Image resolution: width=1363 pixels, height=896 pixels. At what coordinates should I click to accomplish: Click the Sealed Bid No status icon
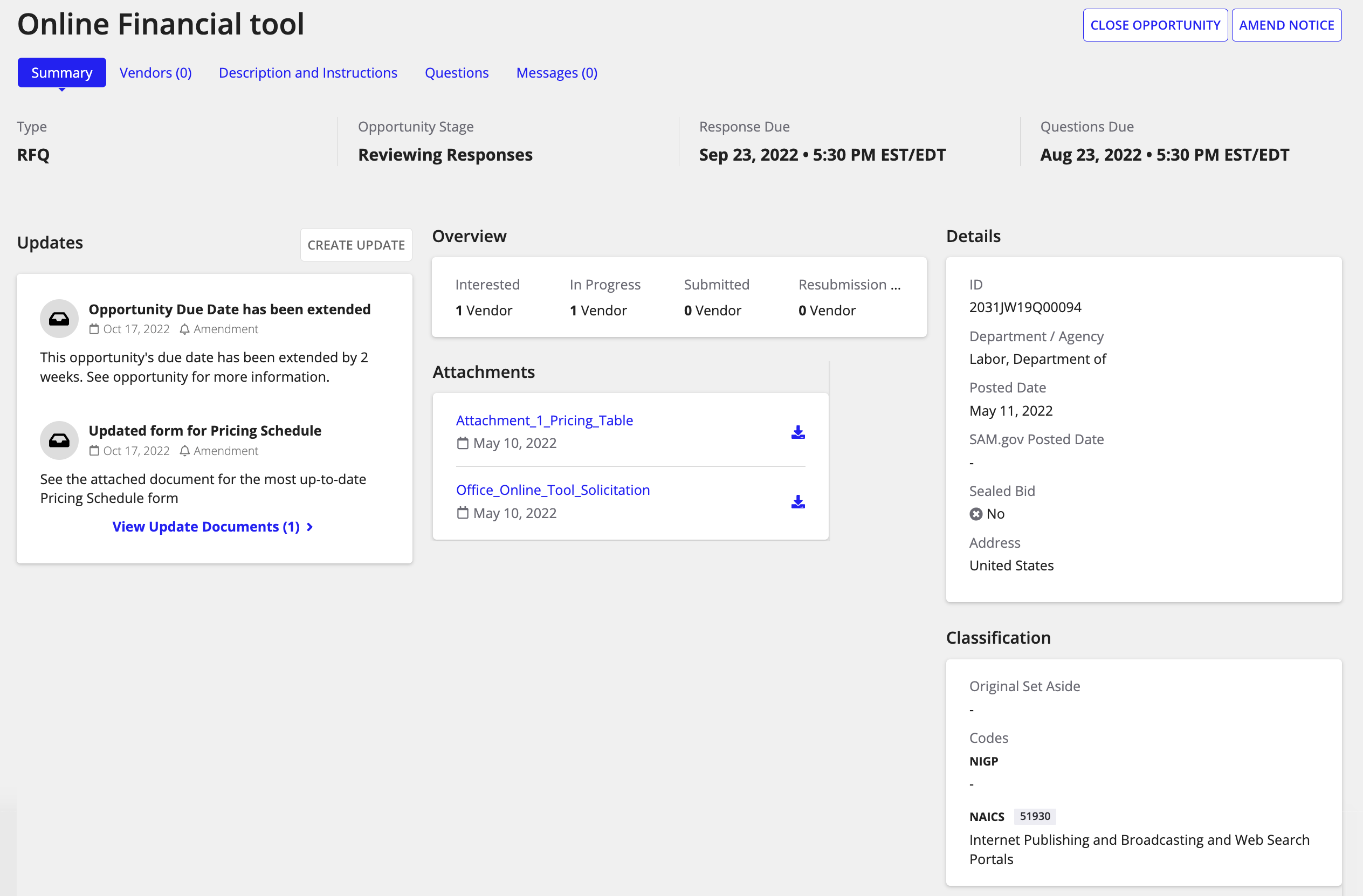pyautogui.click(x=976, y=514)
